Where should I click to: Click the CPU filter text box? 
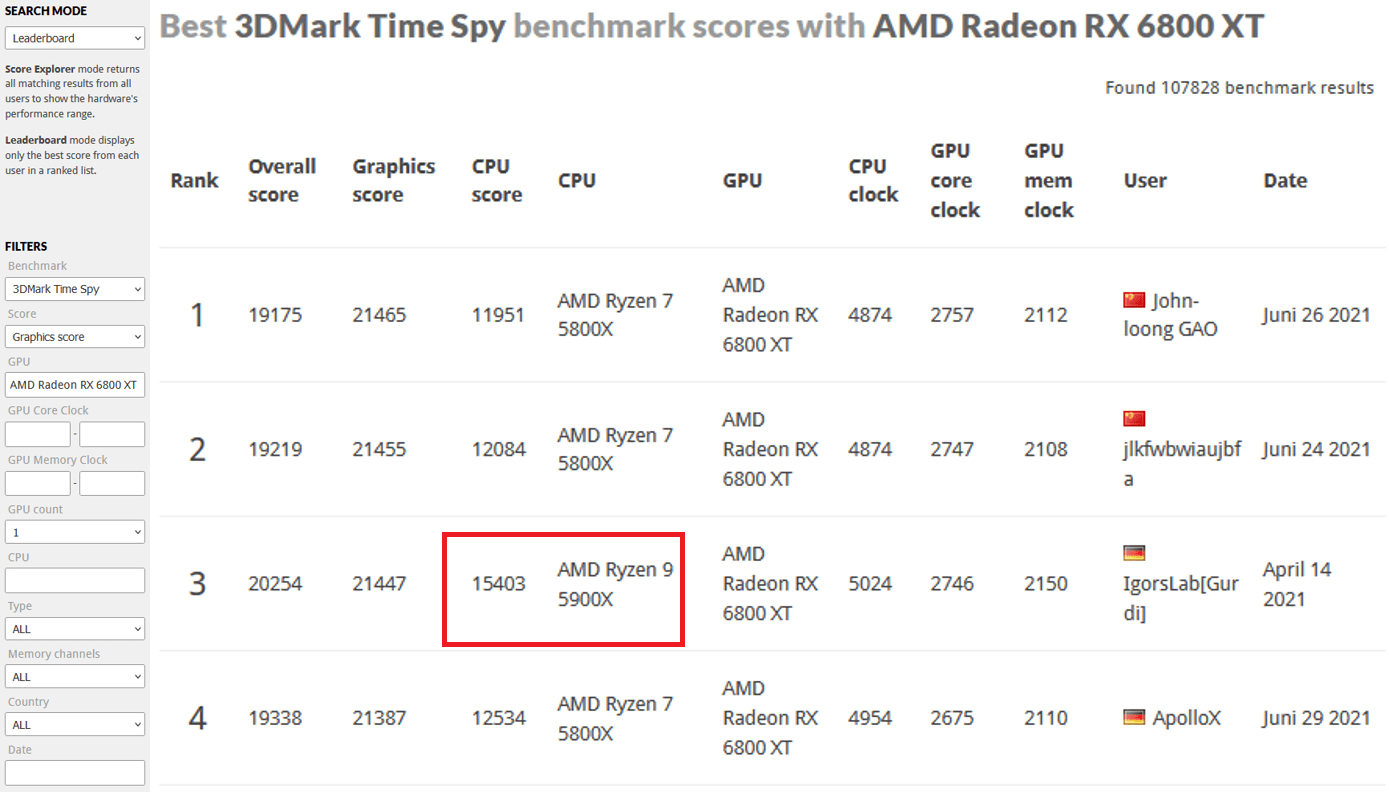tap(75, 580)
